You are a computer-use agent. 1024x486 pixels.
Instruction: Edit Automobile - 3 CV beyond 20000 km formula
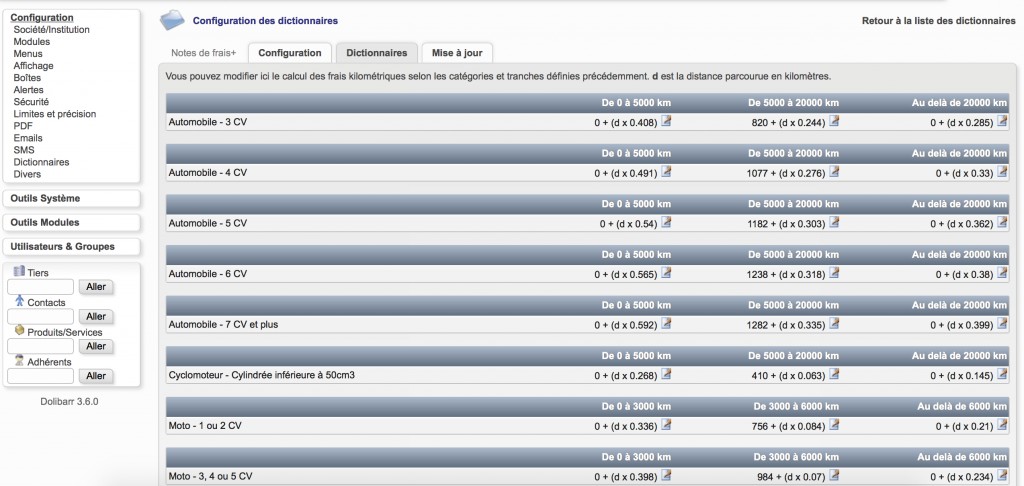coord(1002,121)
